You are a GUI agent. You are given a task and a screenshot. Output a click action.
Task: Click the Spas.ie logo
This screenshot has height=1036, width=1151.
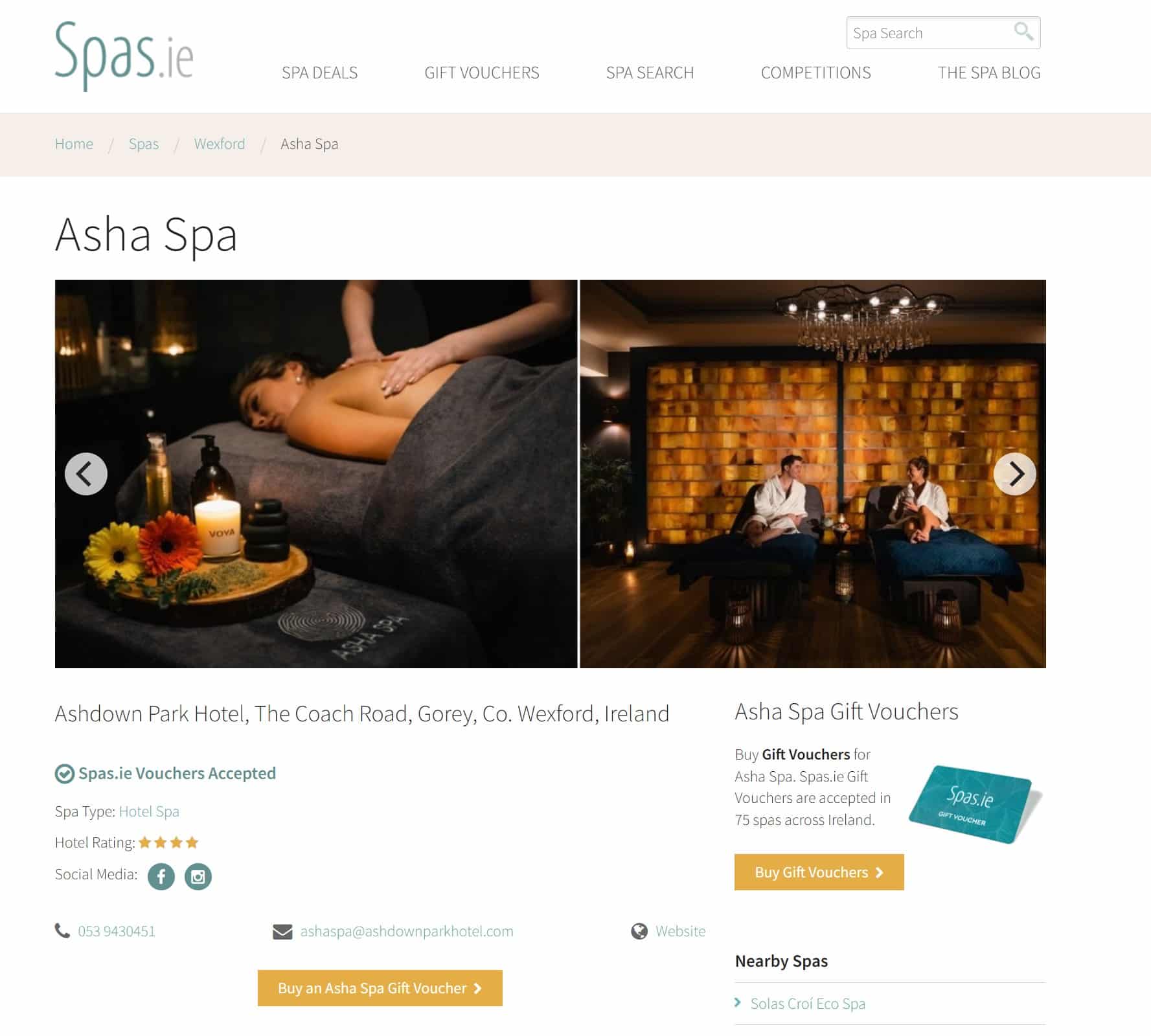click(x=124, y=56)
